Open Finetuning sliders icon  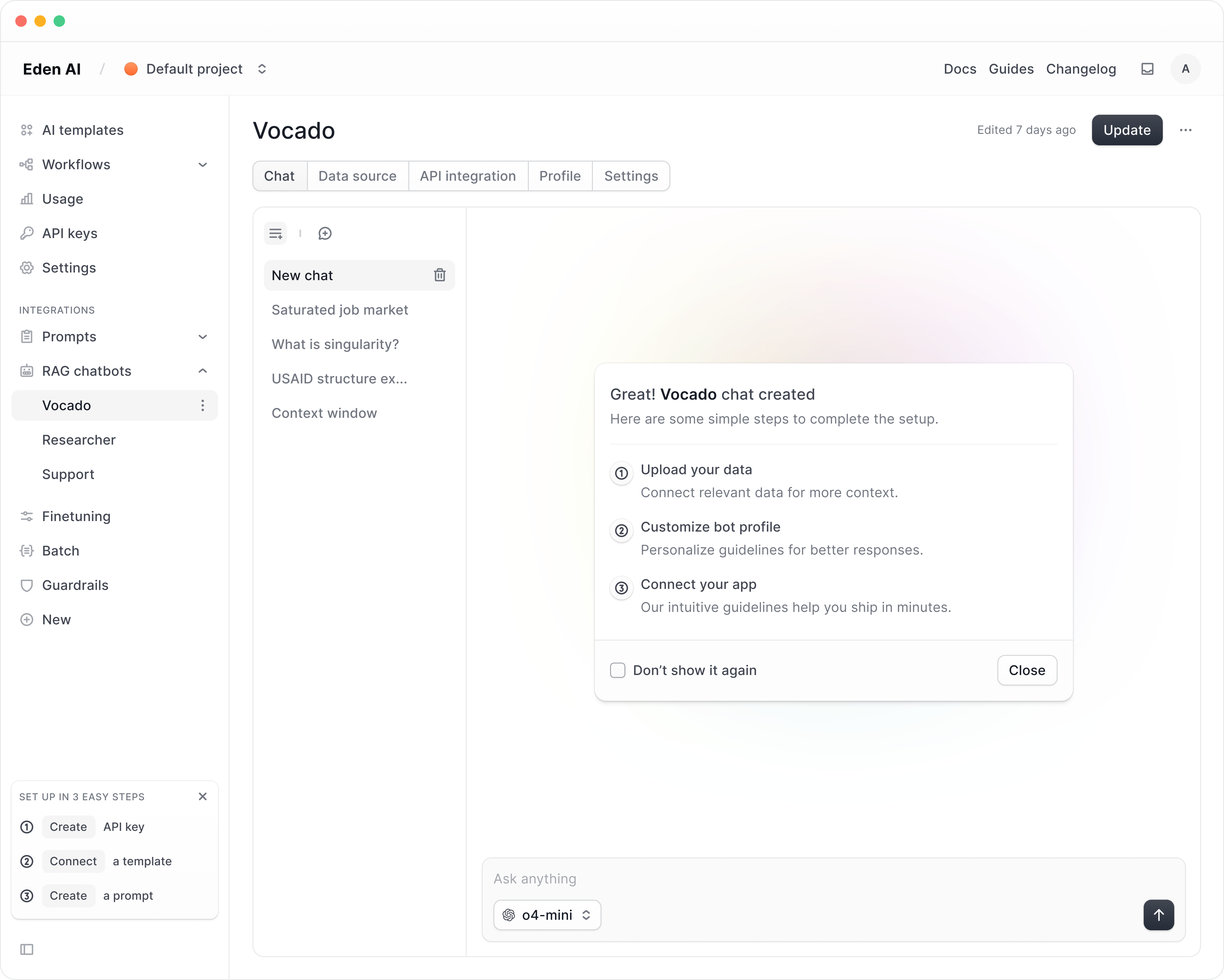[x=27, y=516]
